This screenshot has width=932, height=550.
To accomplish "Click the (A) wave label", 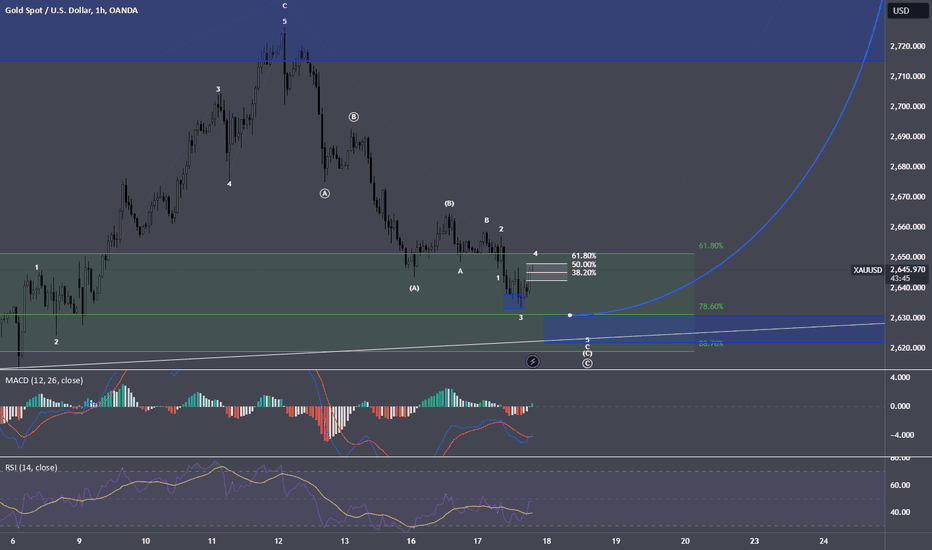I will point(414,288).
